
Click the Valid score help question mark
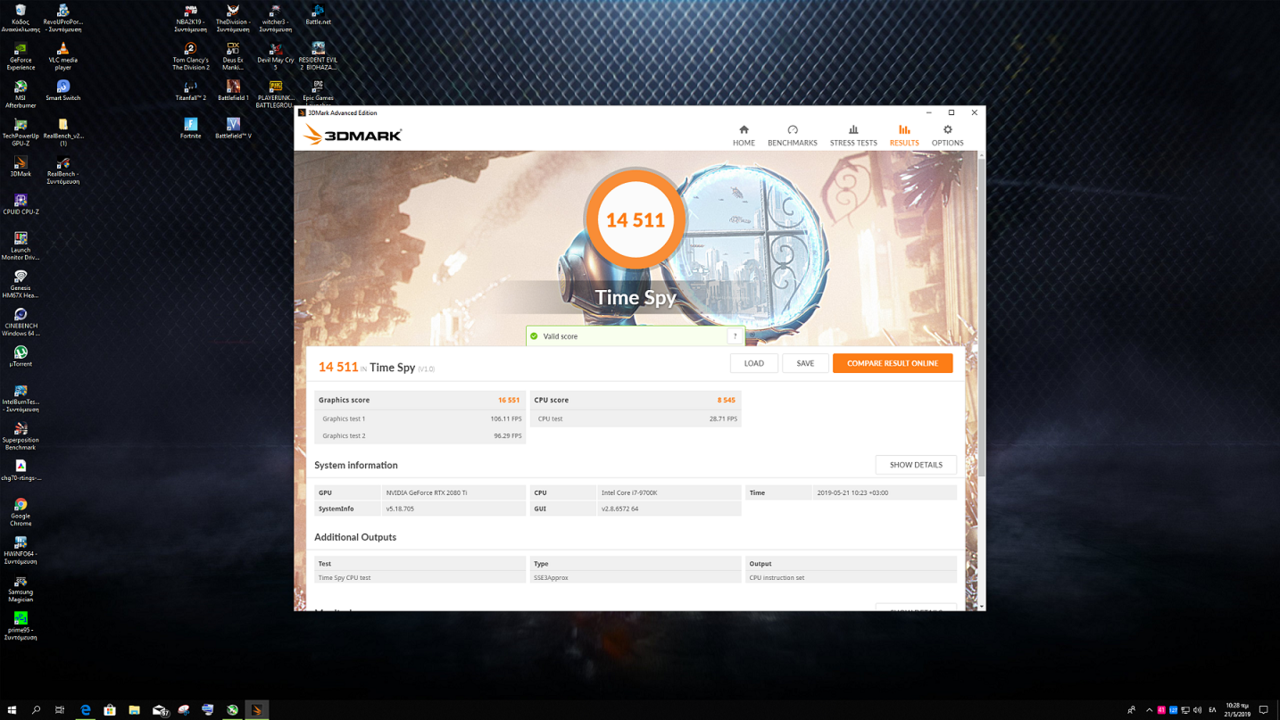(735, 337)
